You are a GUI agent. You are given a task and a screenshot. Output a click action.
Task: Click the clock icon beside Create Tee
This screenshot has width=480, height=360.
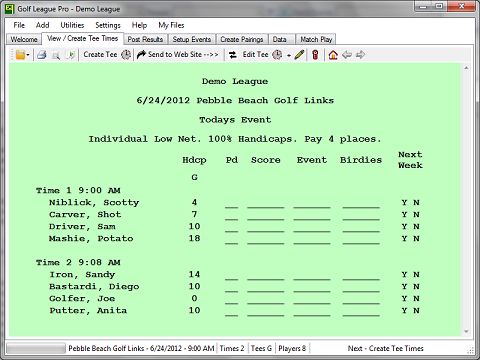(126, 55)
